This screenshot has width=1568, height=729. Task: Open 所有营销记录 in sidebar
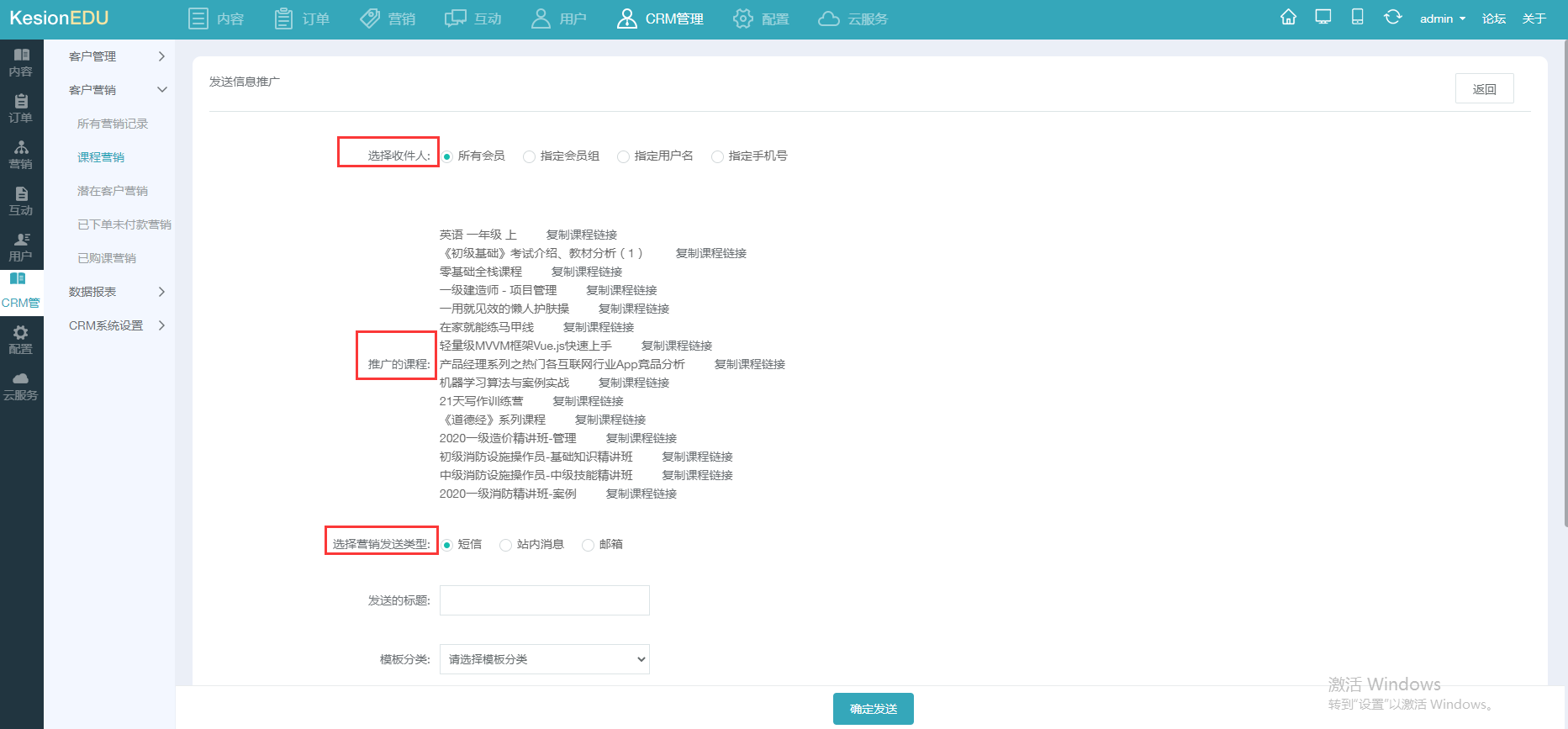[x=113, y=124]
